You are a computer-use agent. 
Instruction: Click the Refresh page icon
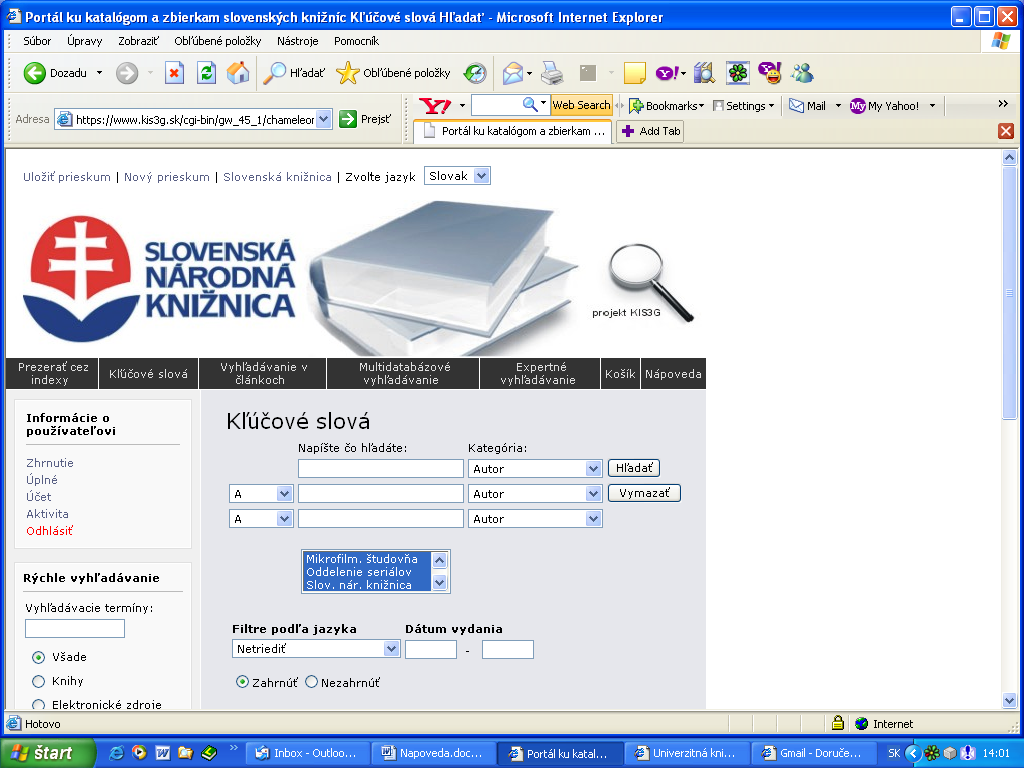tap(206, 73)
